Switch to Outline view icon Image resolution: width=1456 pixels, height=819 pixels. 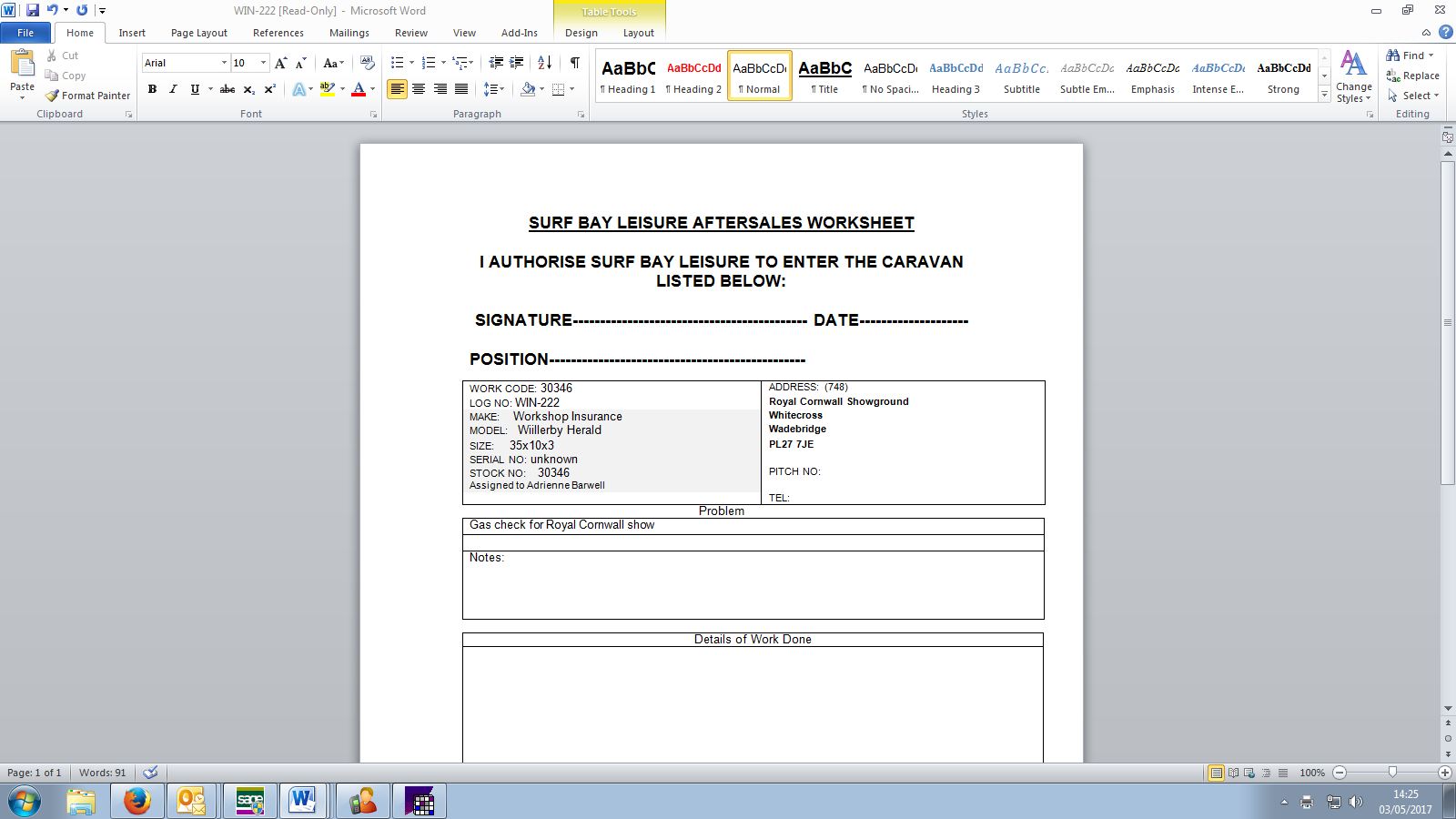1266,773
